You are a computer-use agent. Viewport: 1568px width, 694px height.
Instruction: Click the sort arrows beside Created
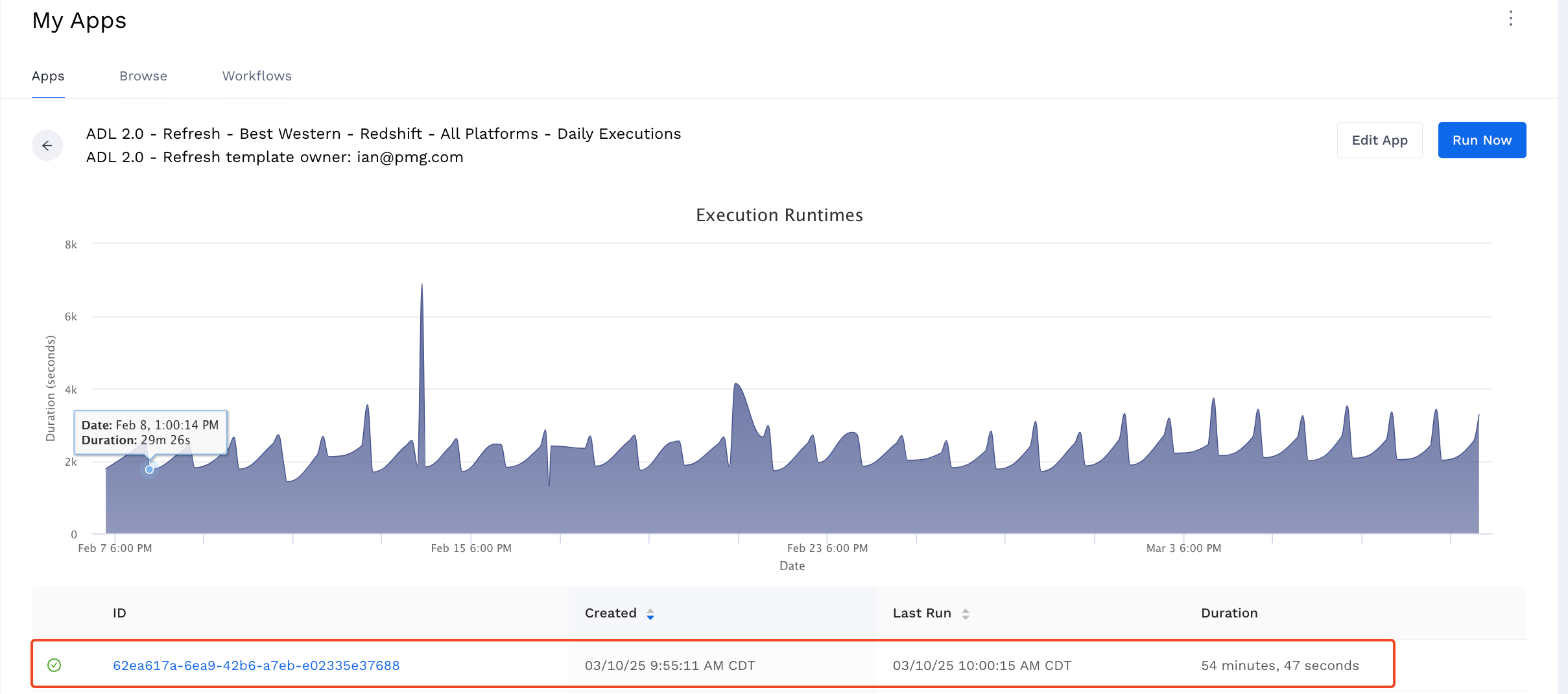click(650, 614)
